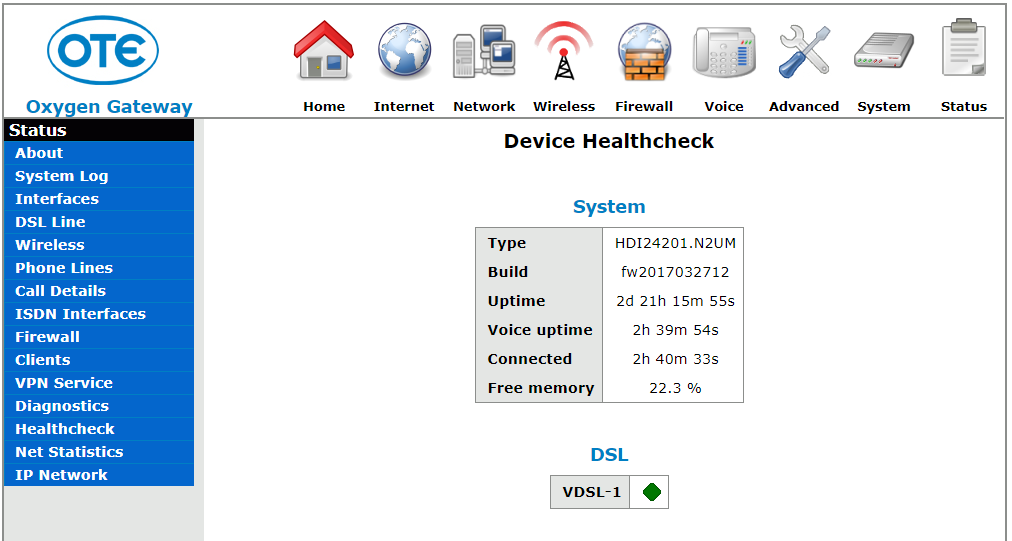Click the Build value fw2017032712
Screen dimensions: 1012x541
click(x=674, y=272)
